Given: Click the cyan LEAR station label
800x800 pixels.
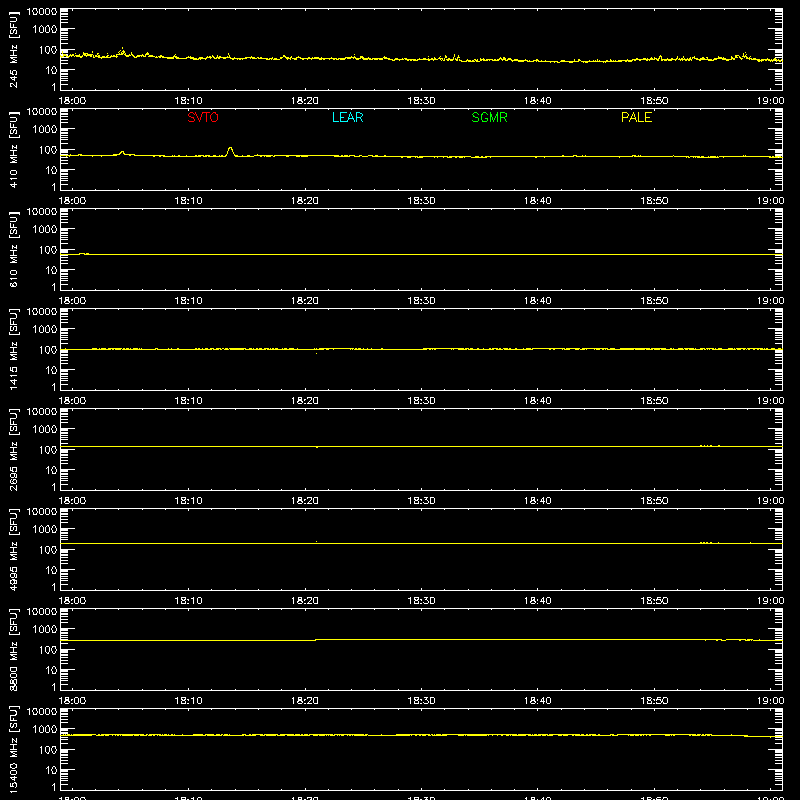Looking at the screenshot, I should click(347, 117).
